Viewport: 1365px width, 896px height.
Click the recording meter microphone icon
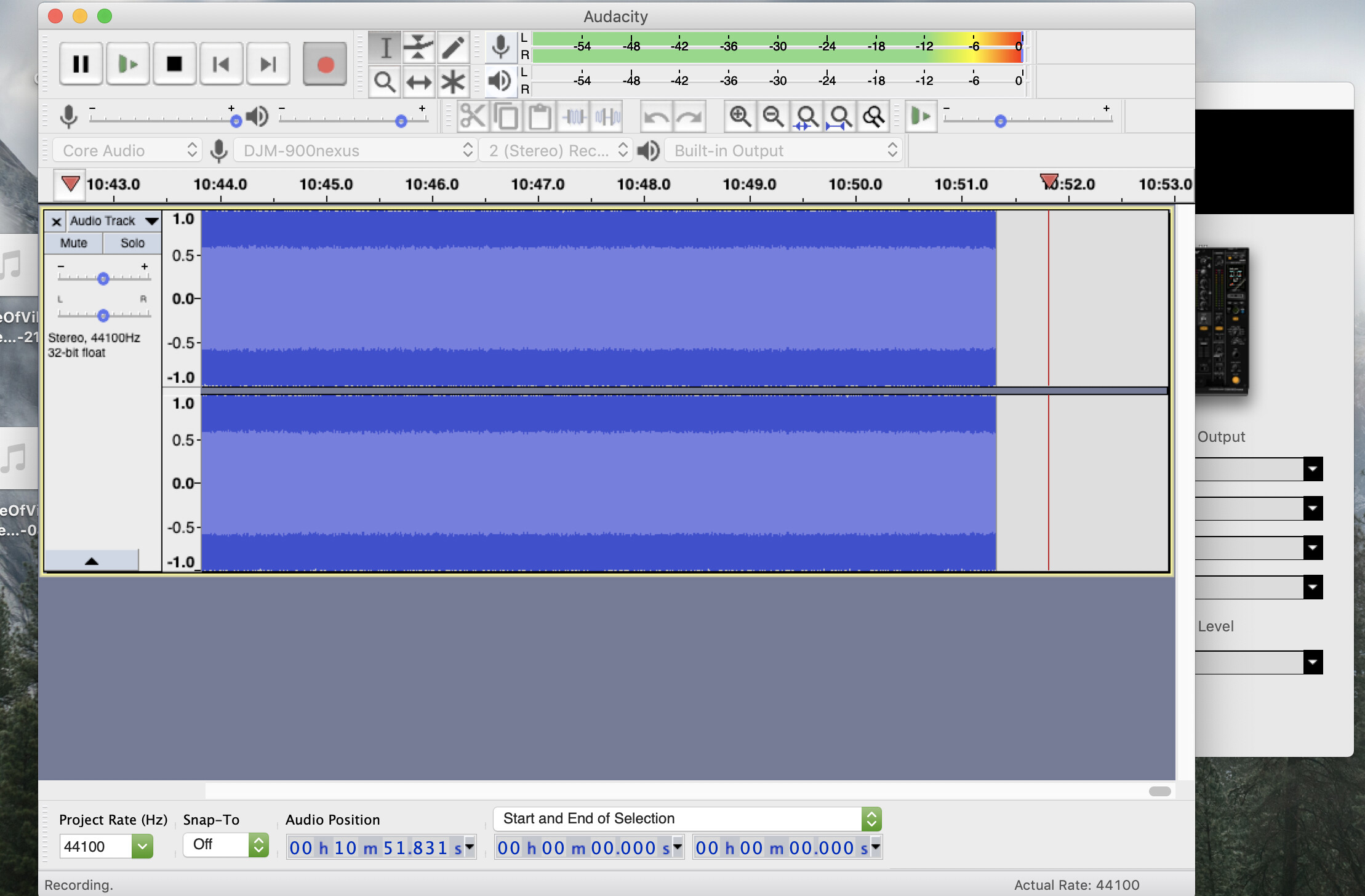(500, 47)
